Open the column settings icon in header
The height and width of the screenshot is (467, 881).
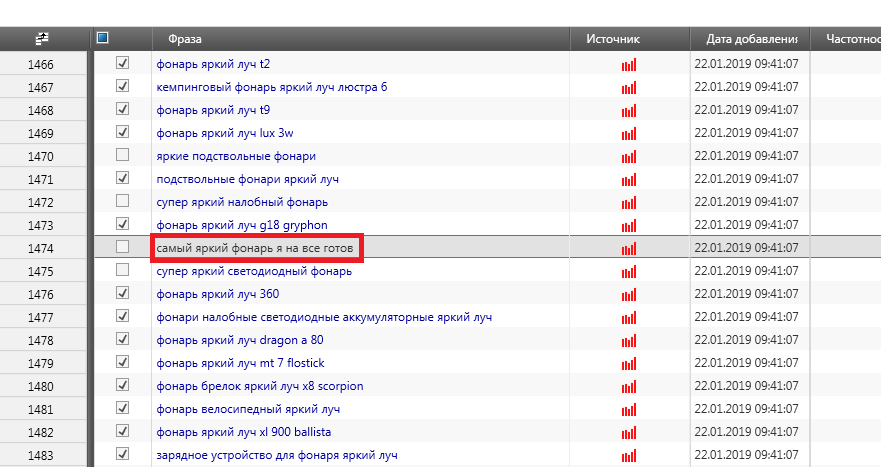[42, 39]
